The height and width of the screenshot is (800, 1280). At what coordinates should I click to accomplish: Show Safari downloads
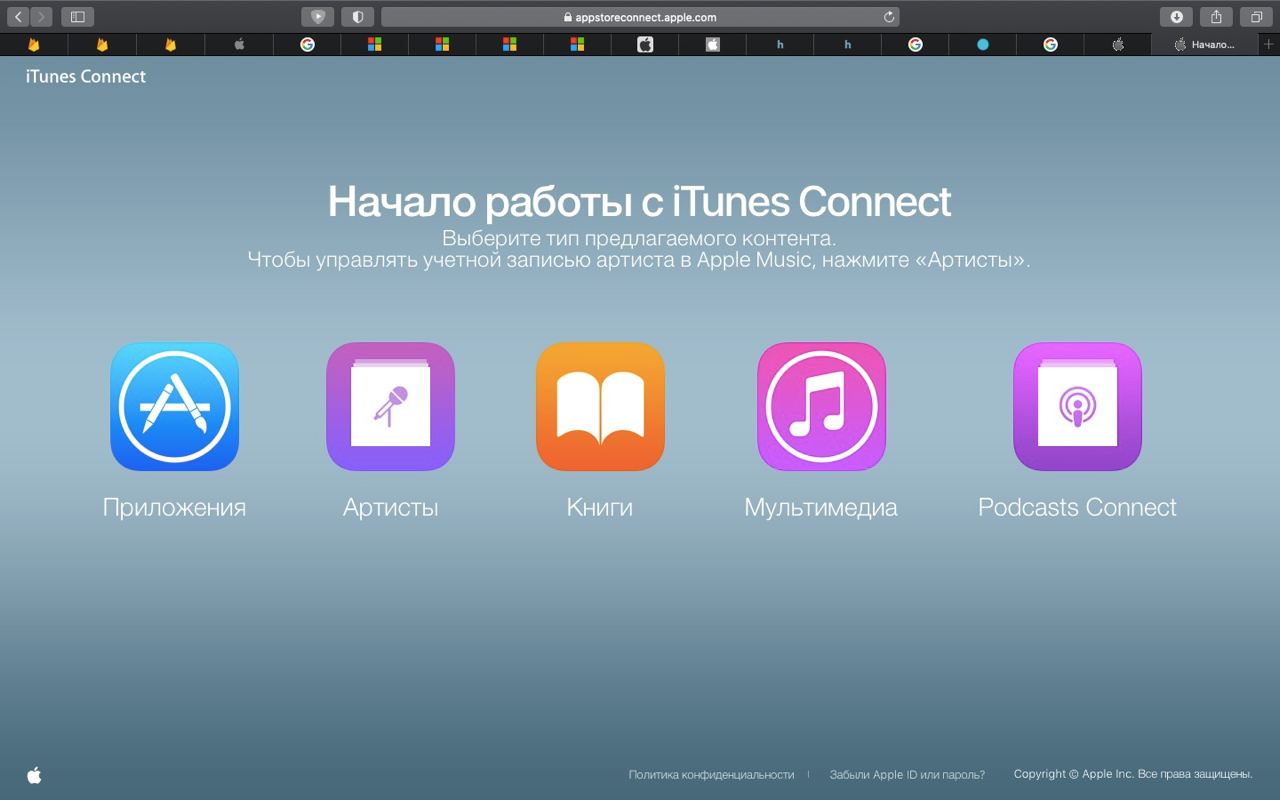pyautogui.click(x=1176, y=16)
